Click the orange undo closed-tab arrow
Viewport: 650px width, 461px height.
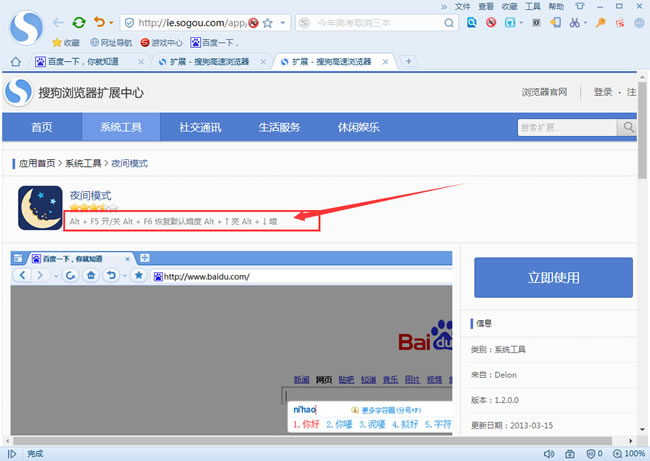(x=99, y=22)
